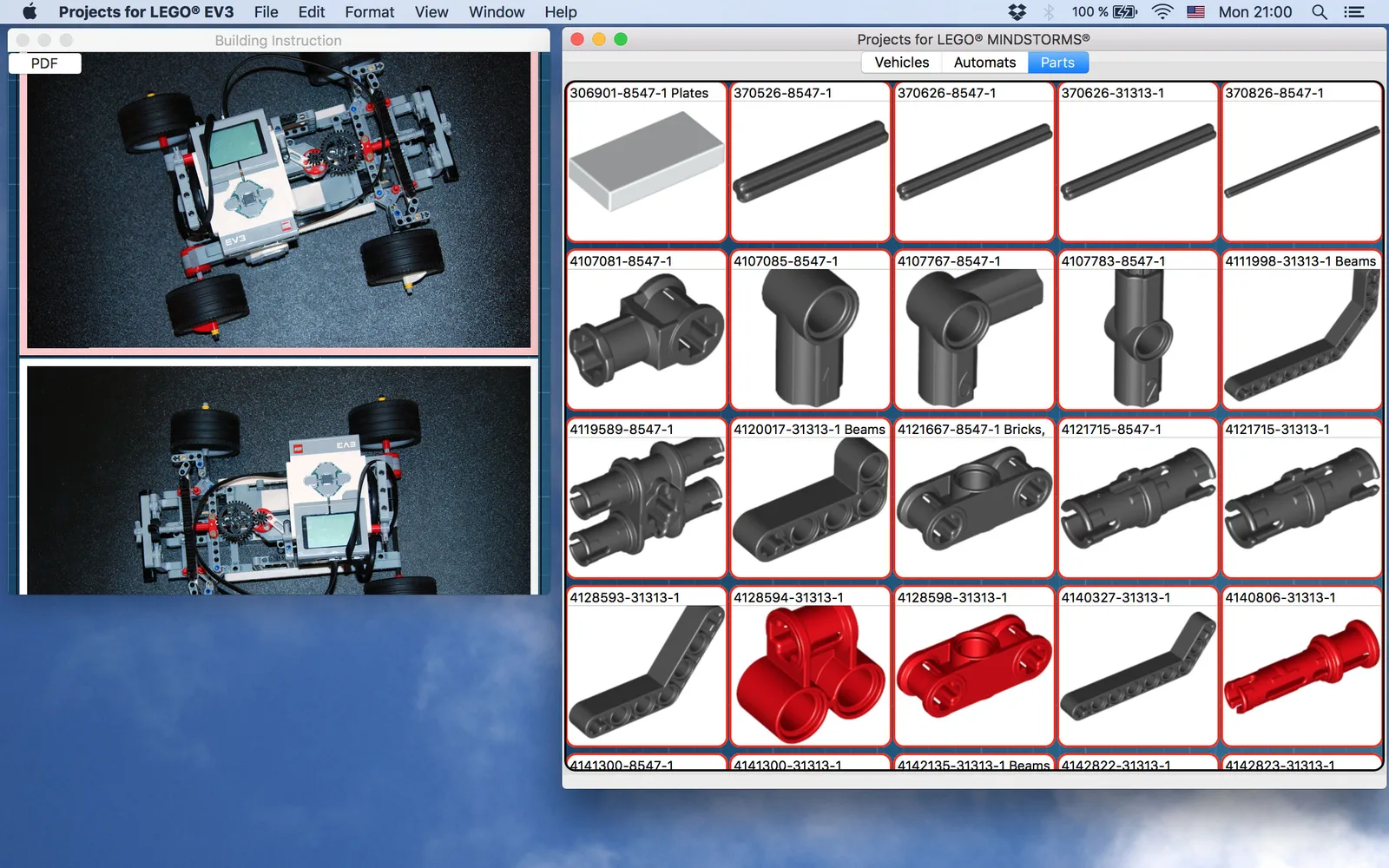Select black pin part 4121715-31313-1
The width and height of the screenshot is (1389, 868).
[1302, 498]
